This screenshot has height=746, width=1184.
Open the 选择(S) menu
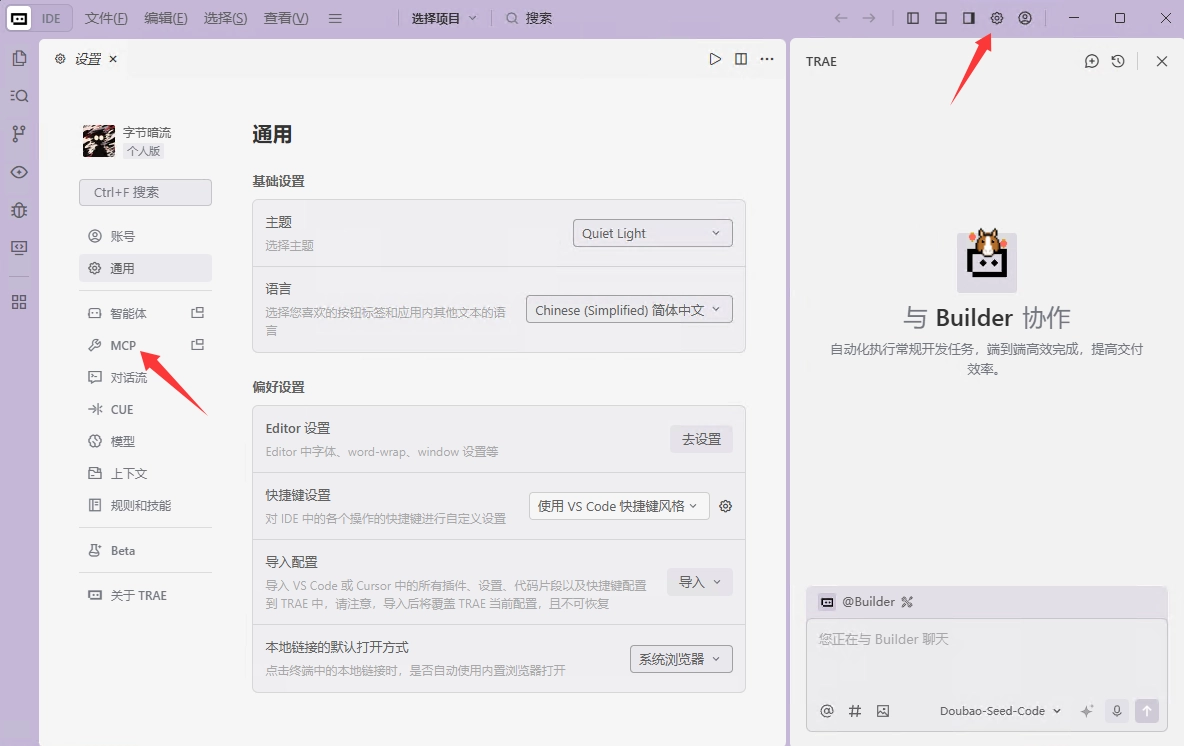(x=225, y=18)
